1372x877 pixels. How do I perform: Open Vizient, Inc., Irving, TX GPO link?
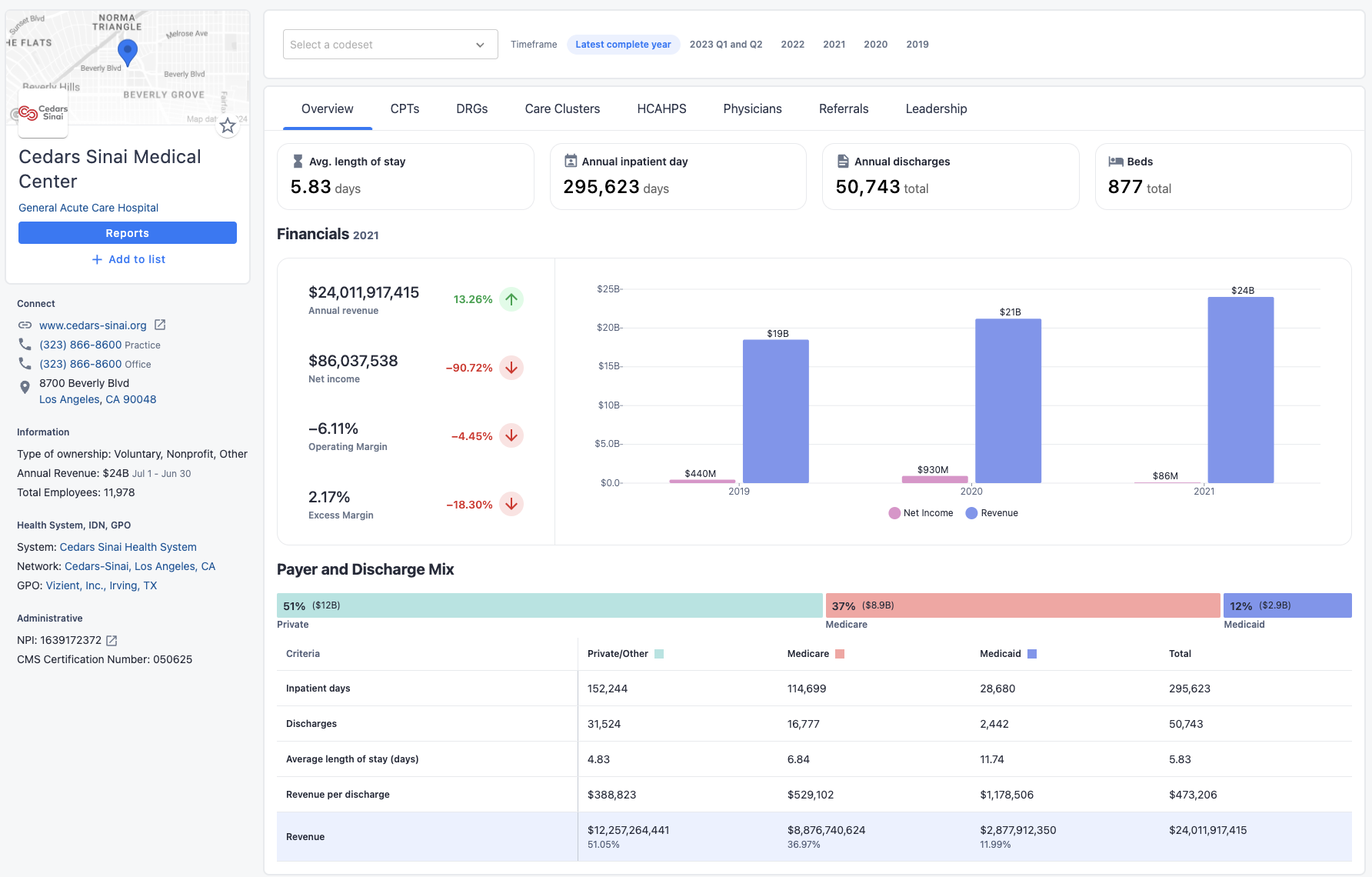[102, 585]
